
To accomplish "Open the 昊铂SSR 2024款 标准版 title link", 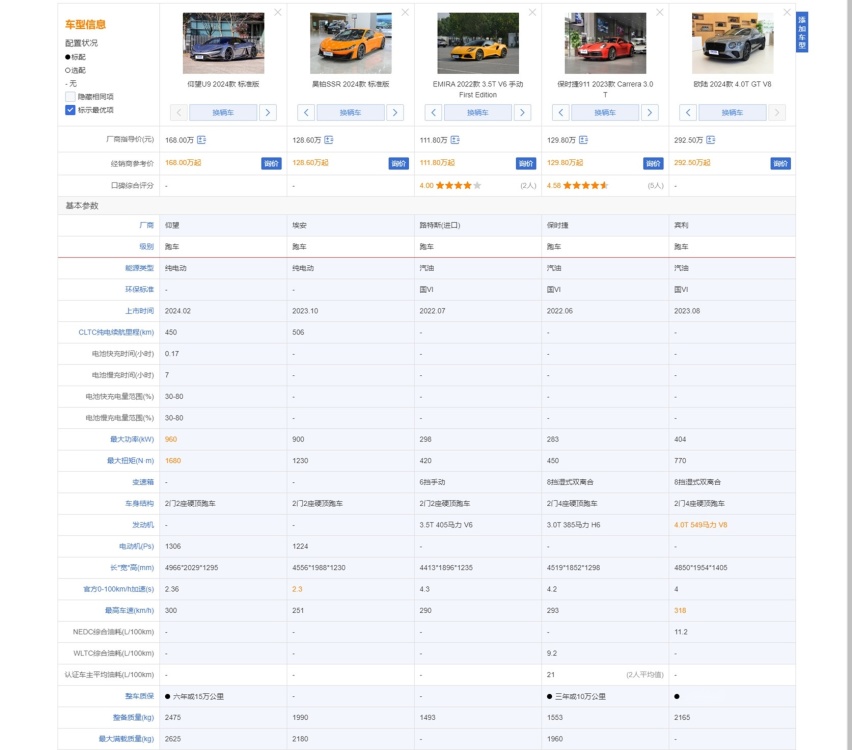I will [350, 84].
